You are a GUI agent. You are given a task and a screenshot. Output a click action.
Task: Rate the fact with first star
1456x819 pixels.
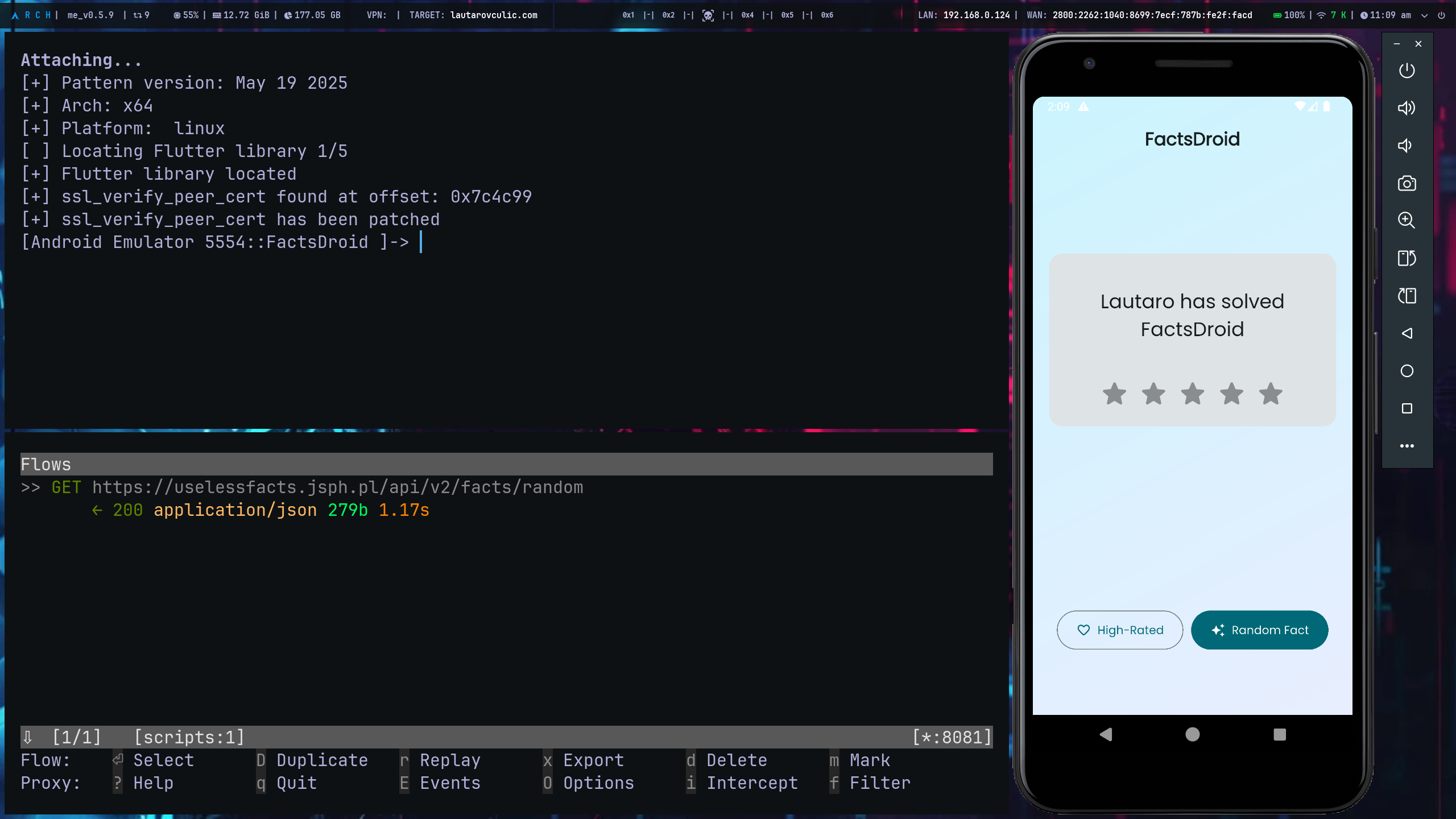point(1114,394)
